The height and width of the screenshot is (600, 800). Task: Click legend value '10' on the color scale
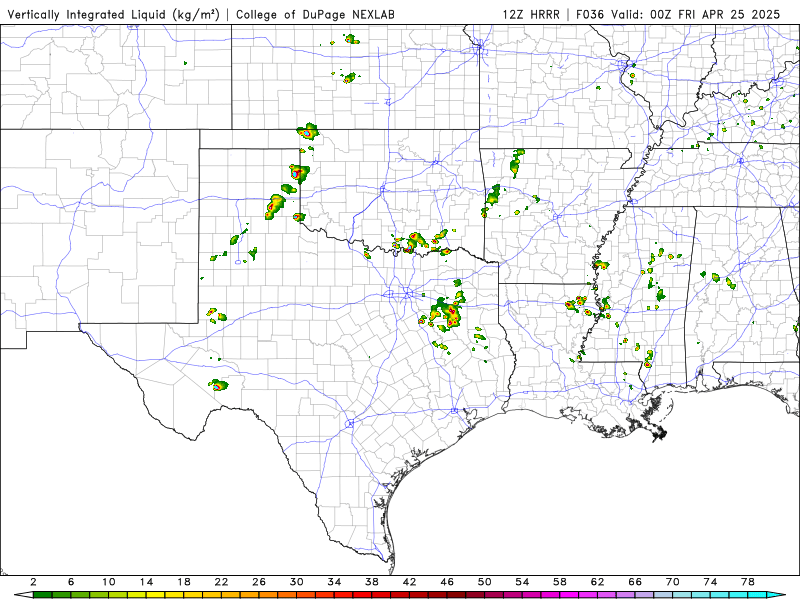[x=109, y=582]
